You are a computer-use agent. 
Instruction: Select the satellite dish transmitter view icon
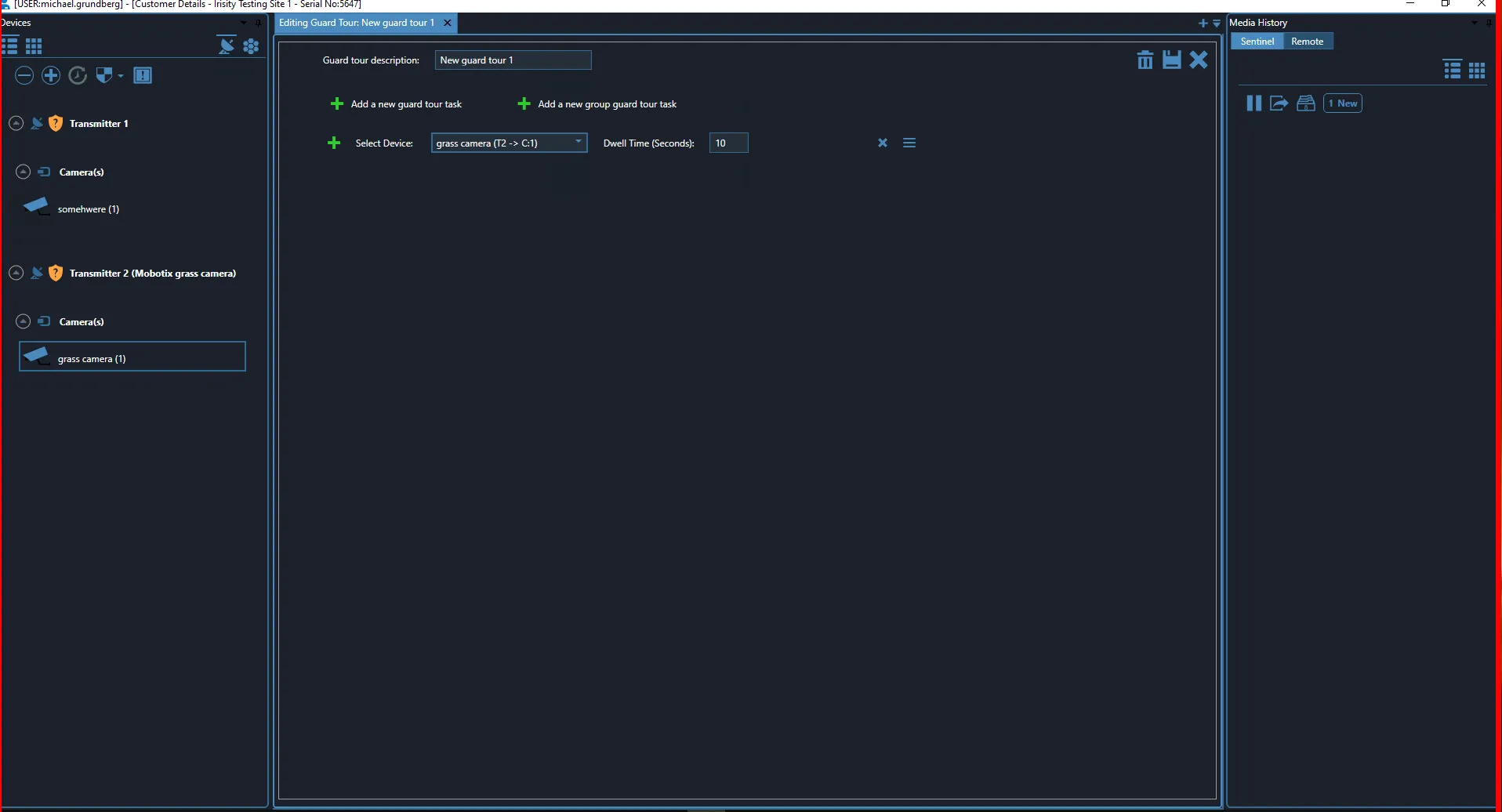pyautogui.click(x=226, y=45)
